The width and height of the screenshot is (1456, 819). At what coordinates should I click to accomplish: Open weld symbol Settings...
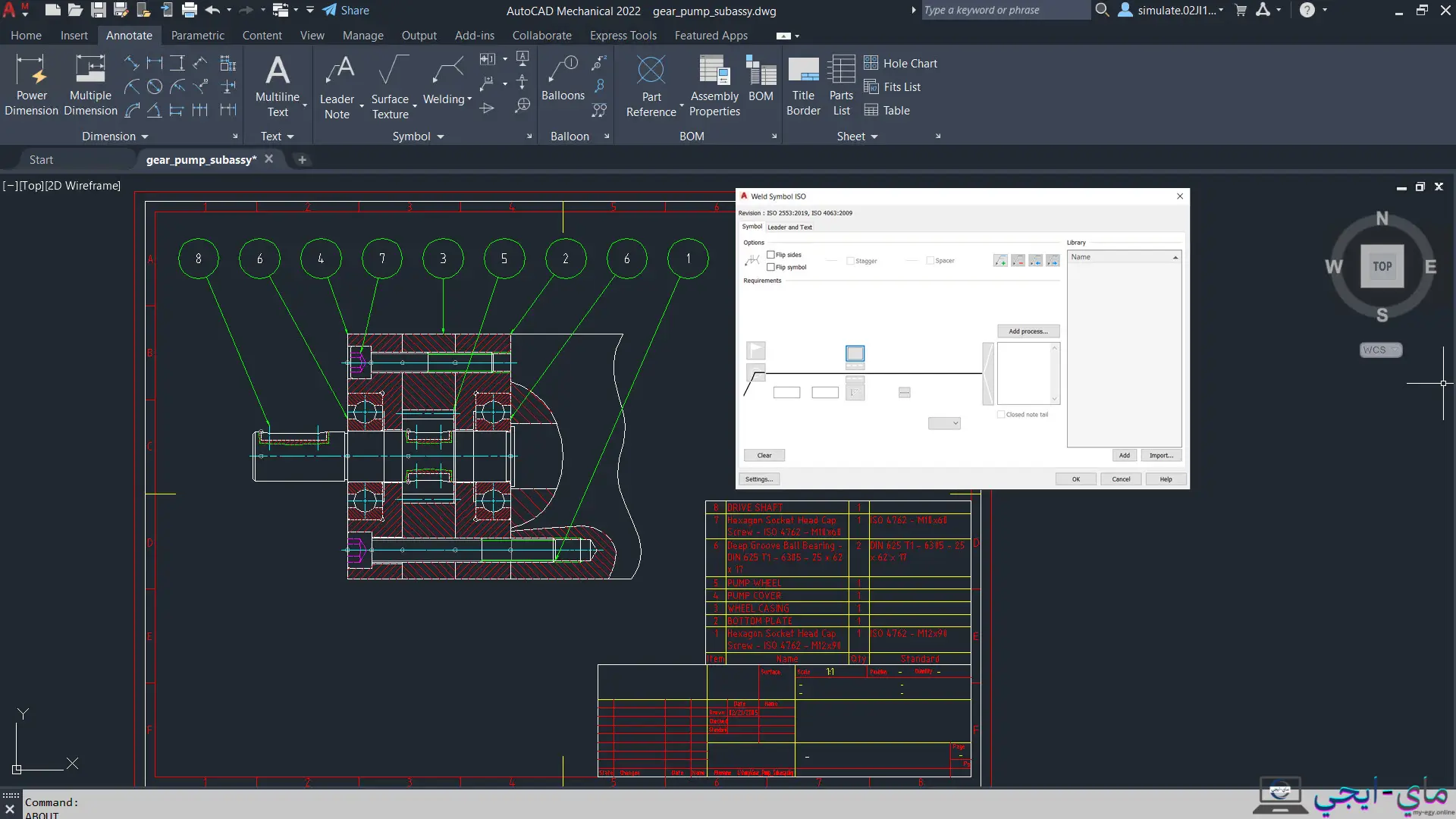pyautogui.click(x=758, y=479)
